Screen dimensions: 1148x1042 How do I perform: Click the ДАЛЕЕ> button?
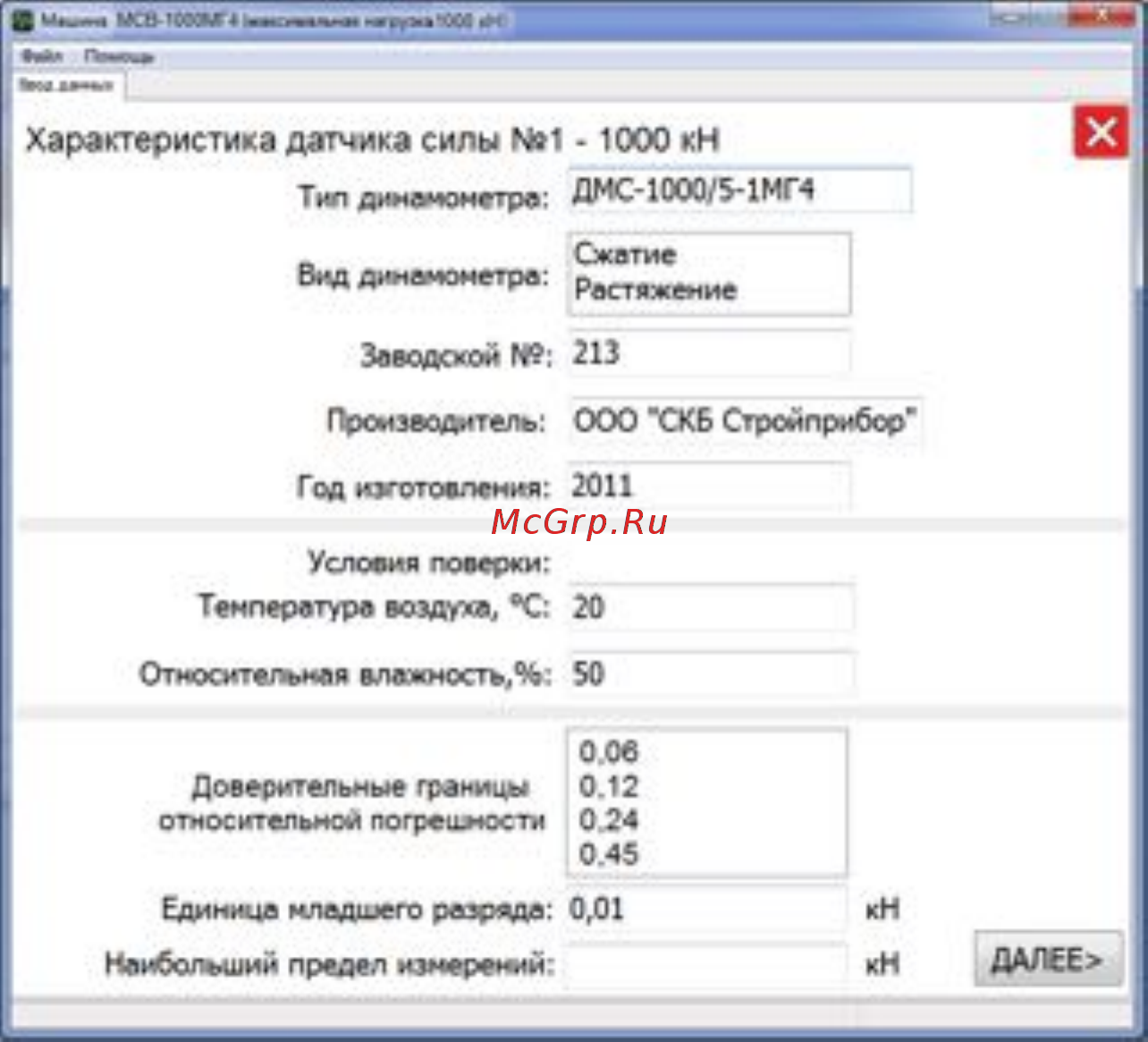click(x=1047, y=960)
